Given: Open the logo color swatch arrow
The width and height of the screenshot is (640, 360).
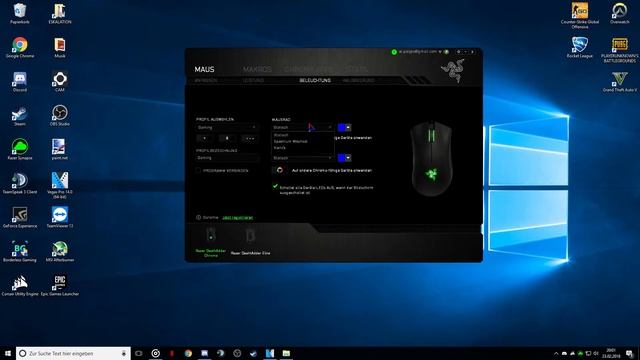Looking at the screenshot, I should point(348,158).
